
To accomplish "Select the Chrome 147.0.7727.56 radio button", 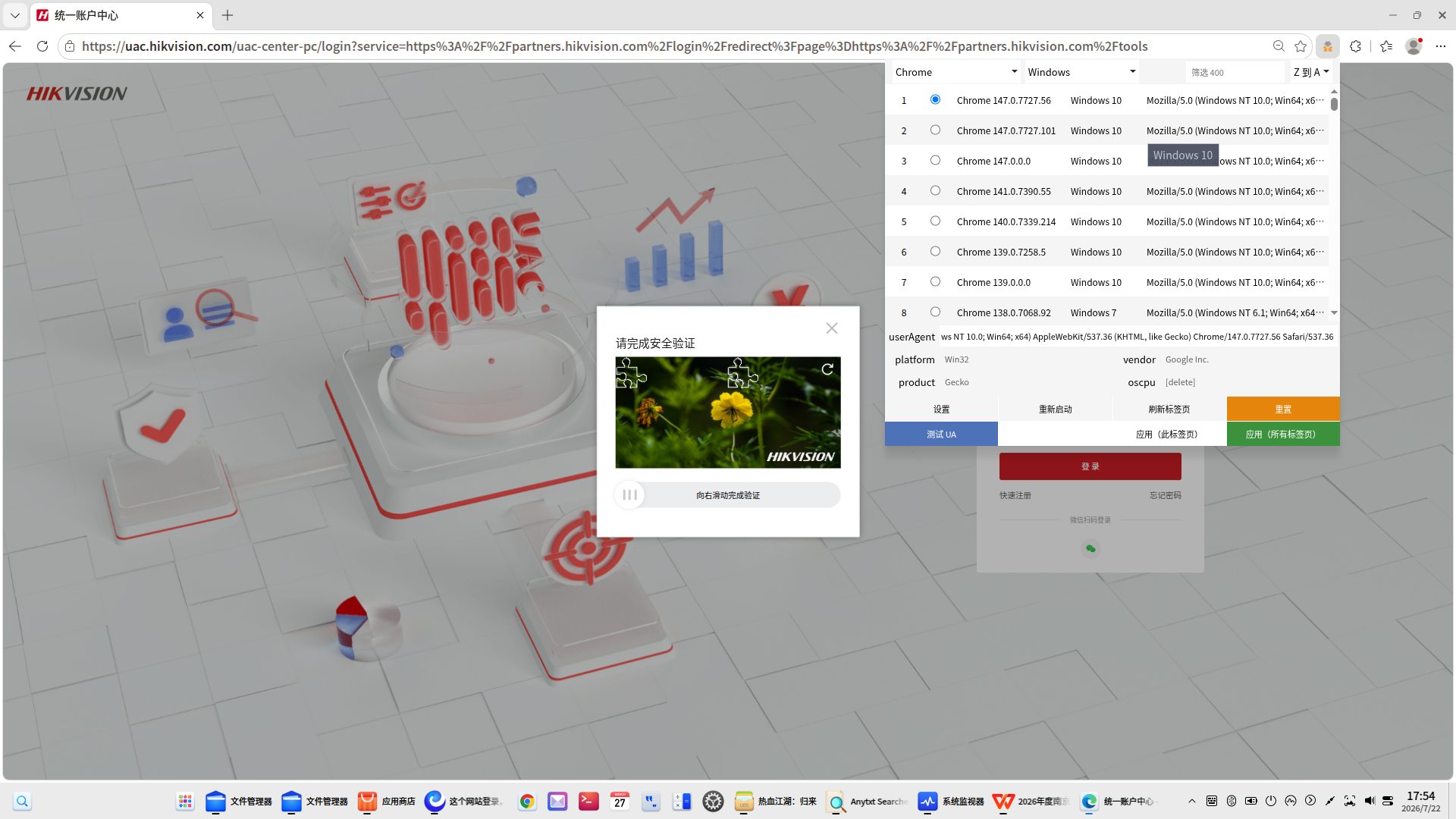I will pos(935,99).
